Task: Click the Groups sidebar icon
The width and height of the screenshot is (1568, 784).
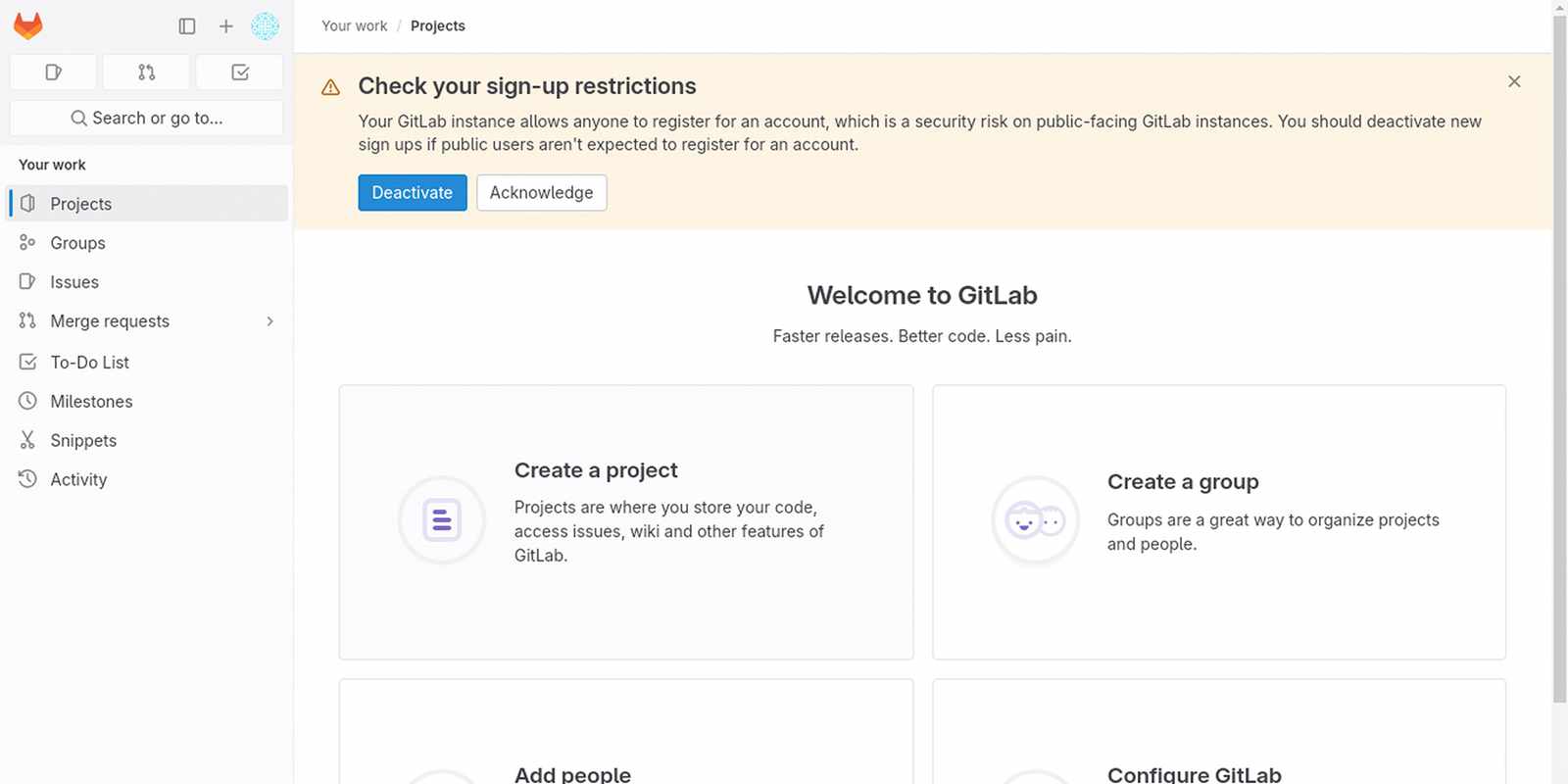Action: [x=27, y=242]
